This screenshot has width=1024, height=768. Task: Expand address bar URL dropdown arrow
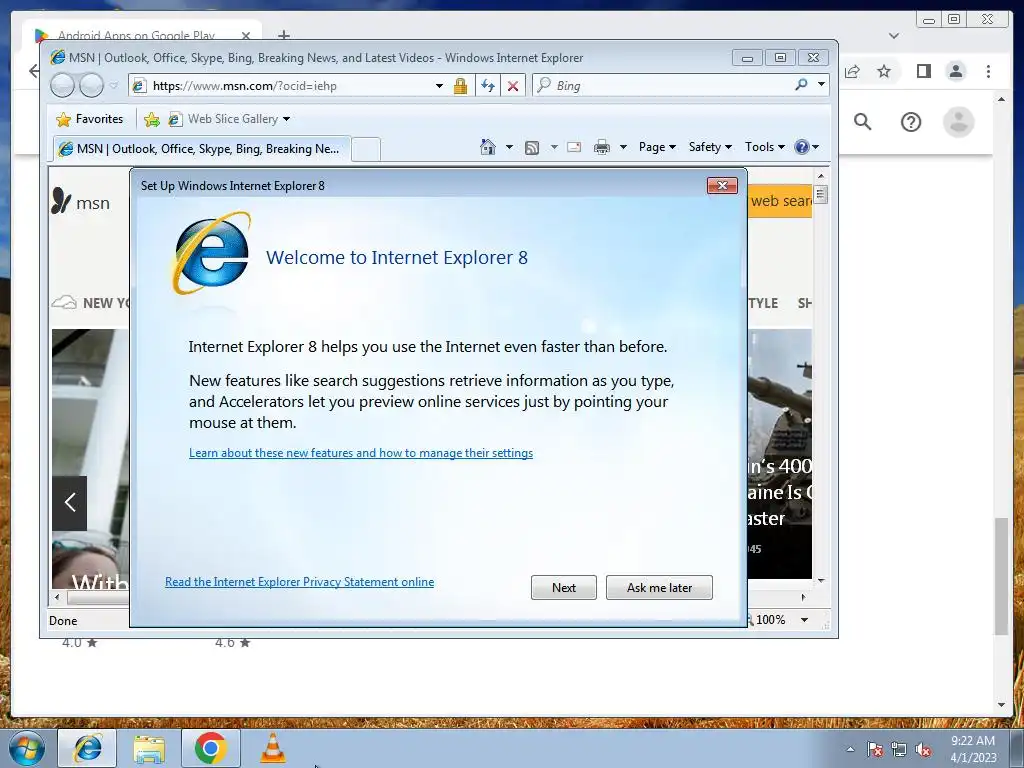(440, 86)
